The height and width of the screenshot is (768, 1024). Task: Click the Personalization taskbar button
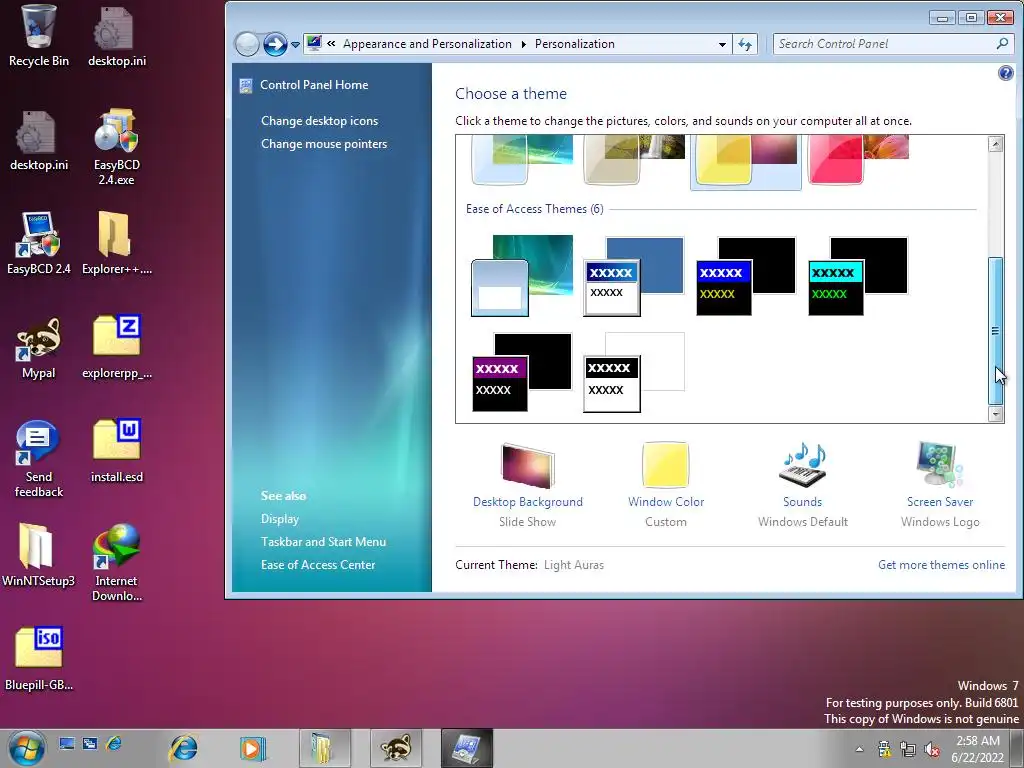[x=466, y=748]
